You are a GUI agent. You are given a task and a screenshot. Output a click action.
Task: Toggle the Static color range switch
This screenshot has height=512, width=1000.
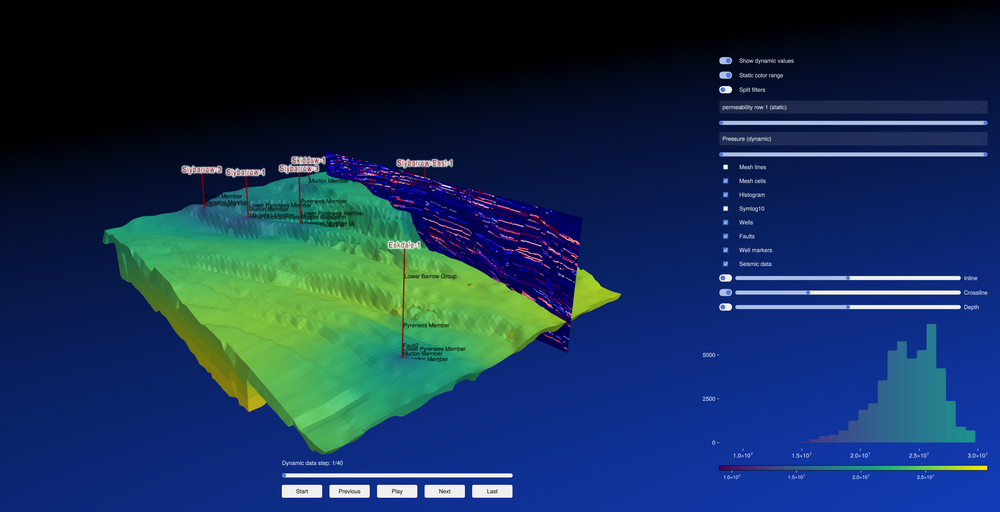[725, 75]
